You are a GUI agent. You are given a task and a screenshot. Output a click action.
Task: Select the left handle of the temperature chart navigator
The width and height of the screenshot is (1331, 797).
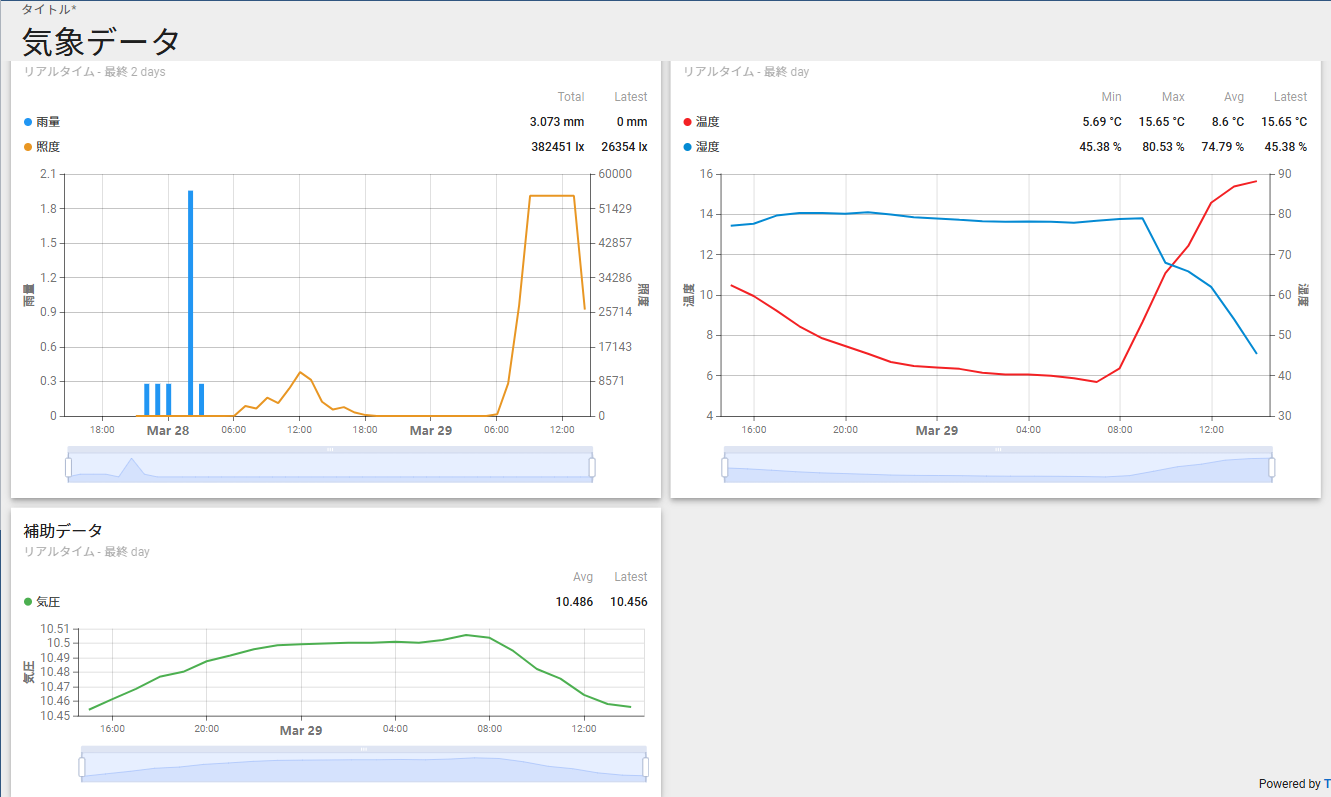[726, 467]
